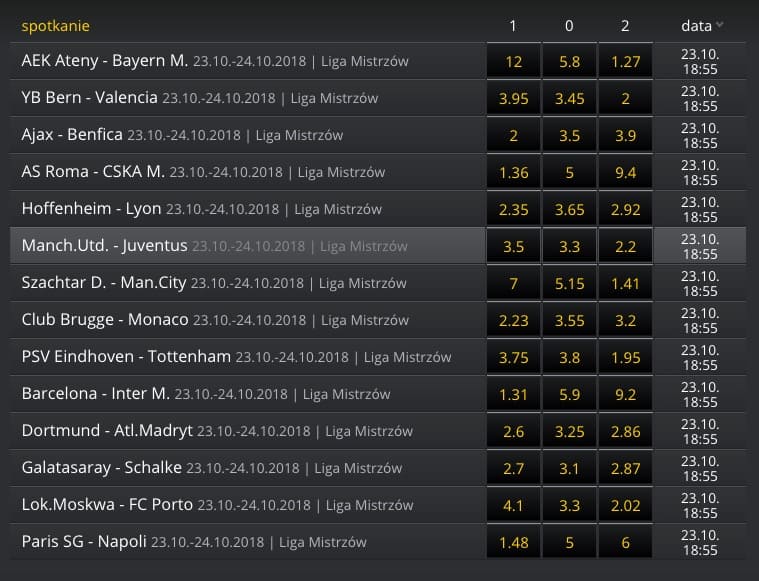This screenshot has height=581, width=759.
Task: Select Schalke win odds 2.87
Action: [x=625, y=468]
